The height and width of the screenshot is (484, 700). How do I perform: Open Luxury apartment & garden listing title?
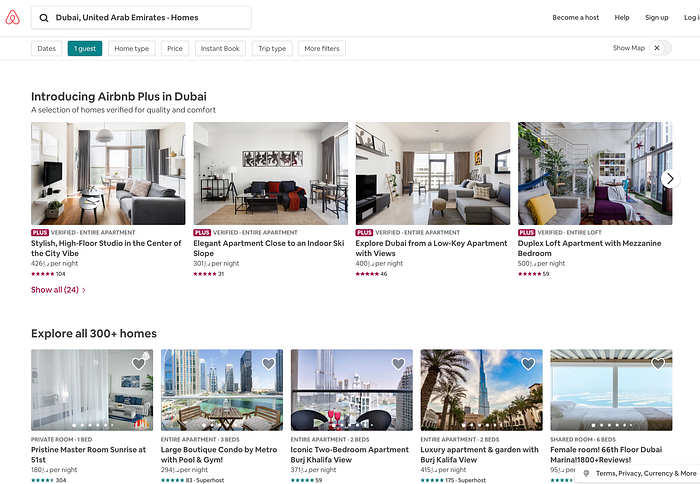[479, 455]
